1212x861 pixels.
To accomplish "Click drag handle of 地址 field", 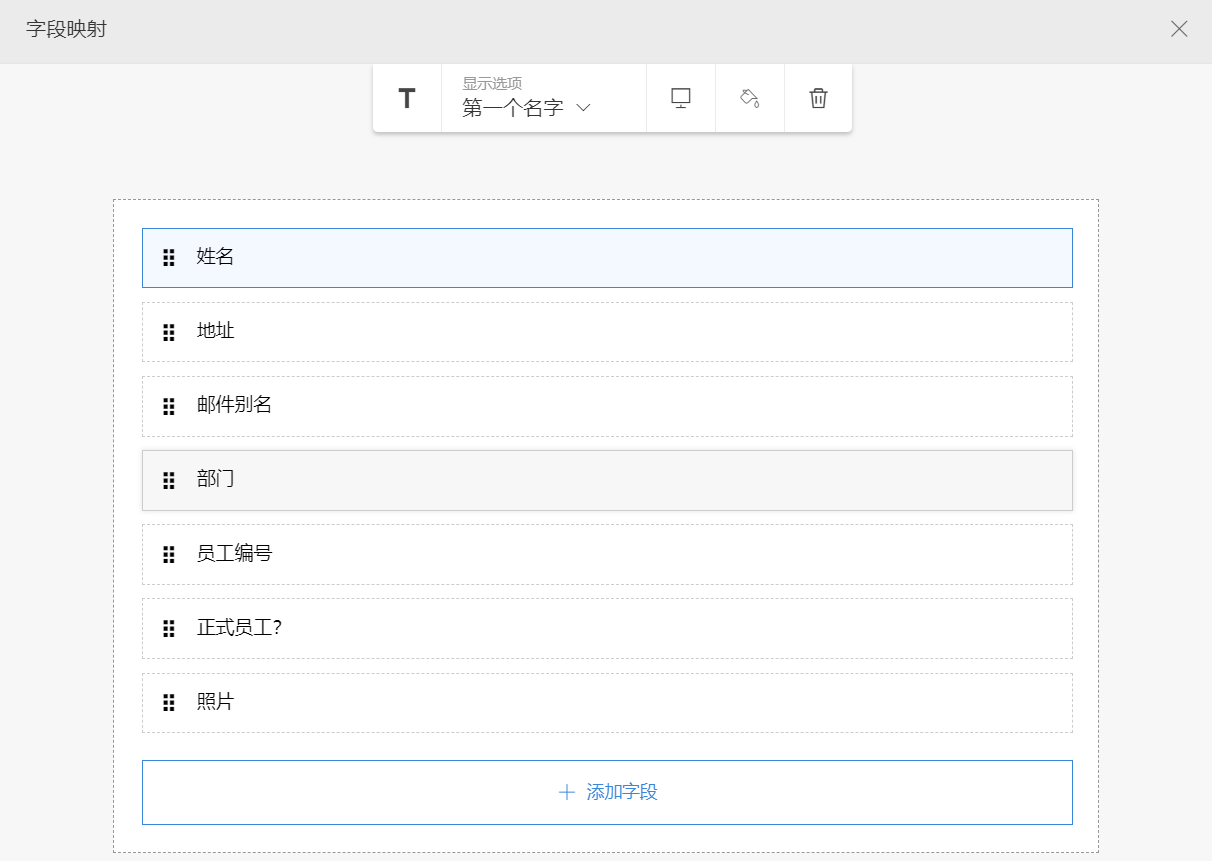I will pos(169,332).
